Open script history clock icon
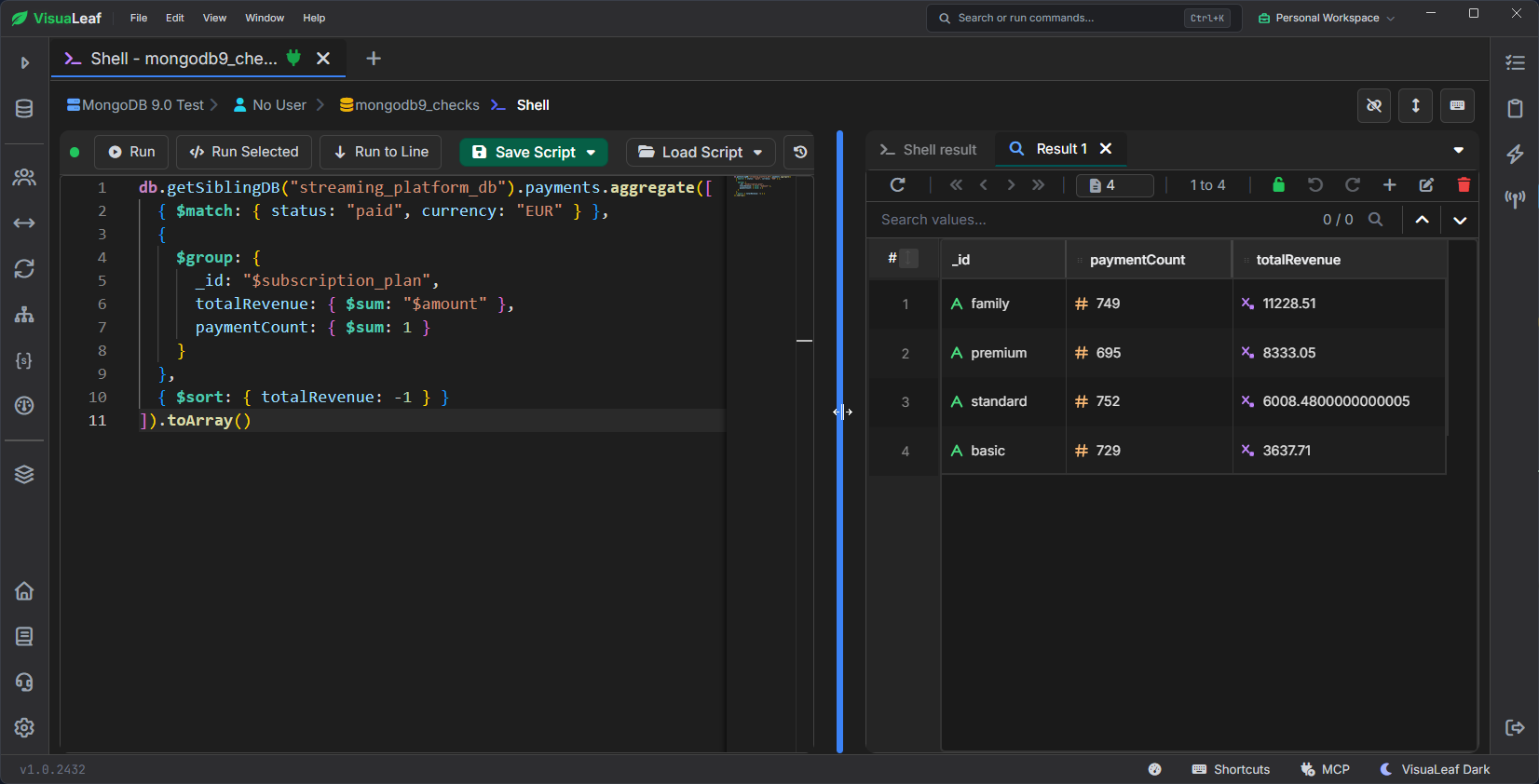Screen dimensions: 1539x784 pos(799,152)
